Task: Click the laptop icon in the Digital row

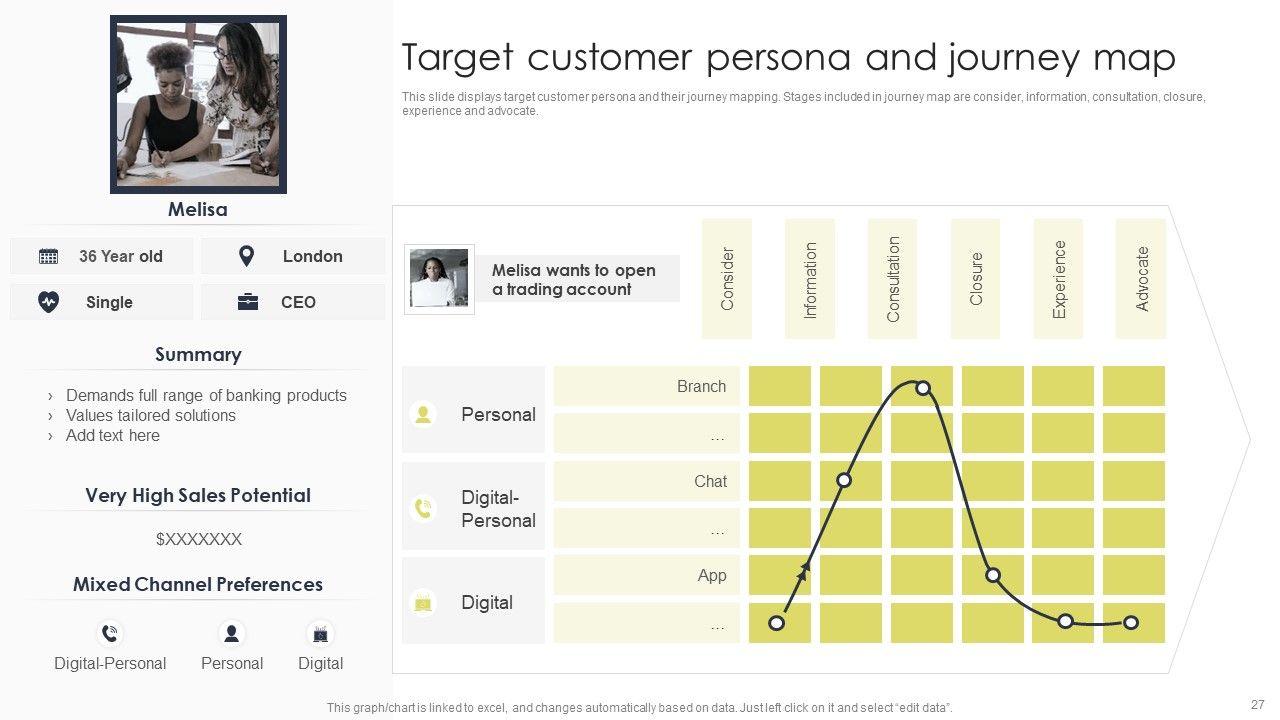Action: 423,602
